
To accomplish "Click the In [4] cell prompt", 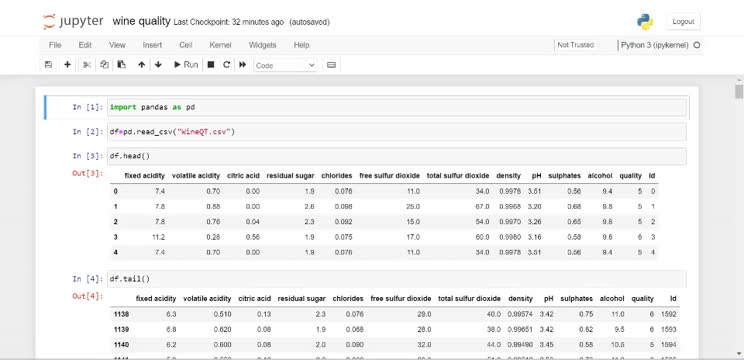I will 88,278.
